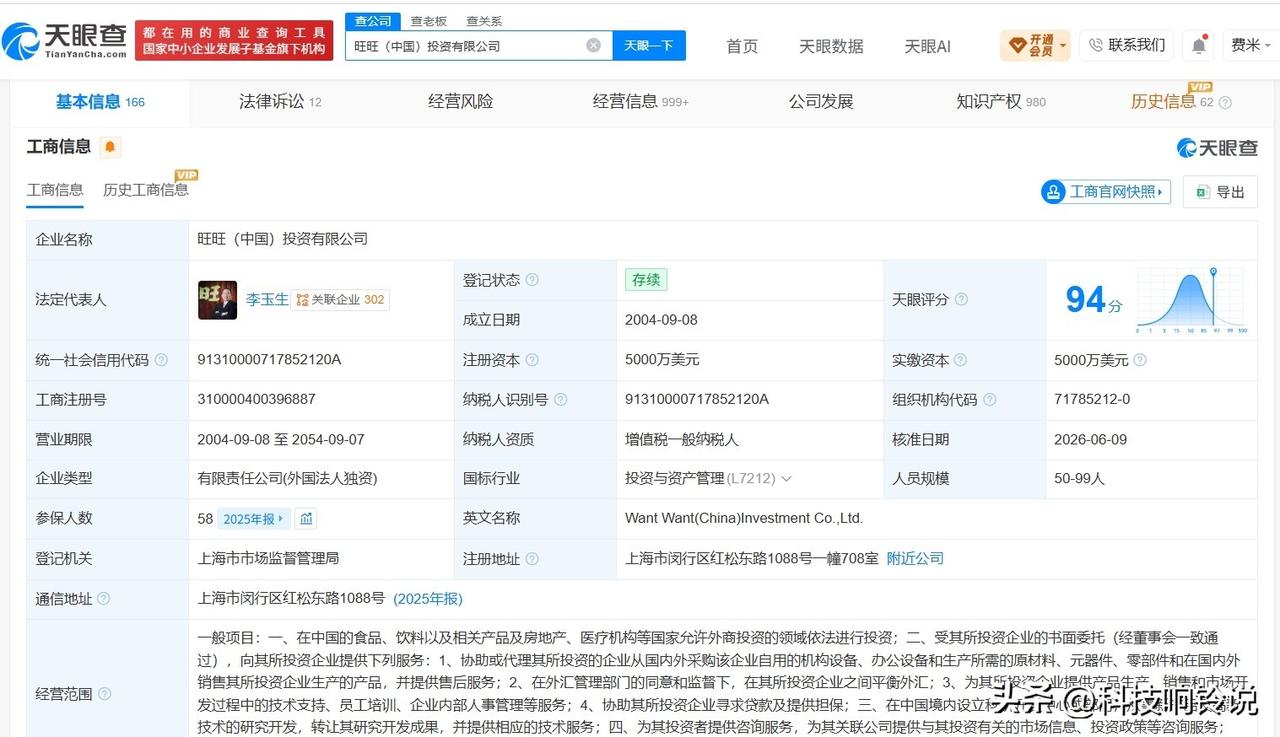Open the 天眼评分 distribution chart
The height and width of the screenshot is (737, 1280).
pyautogui.click(x=1191, y=299)
